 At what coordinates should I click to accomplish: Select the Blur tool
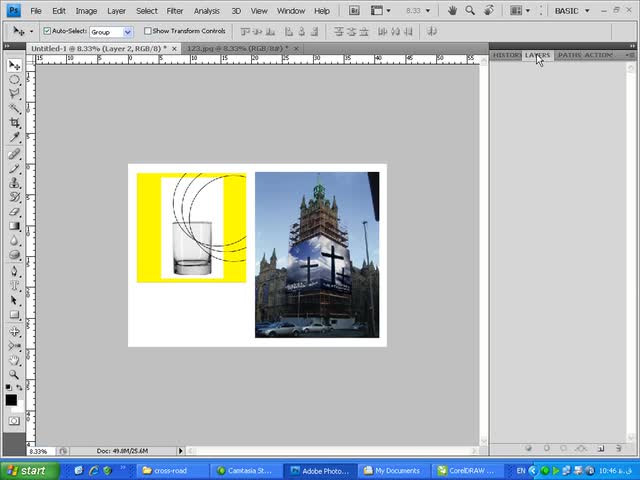tap(14, 240)
